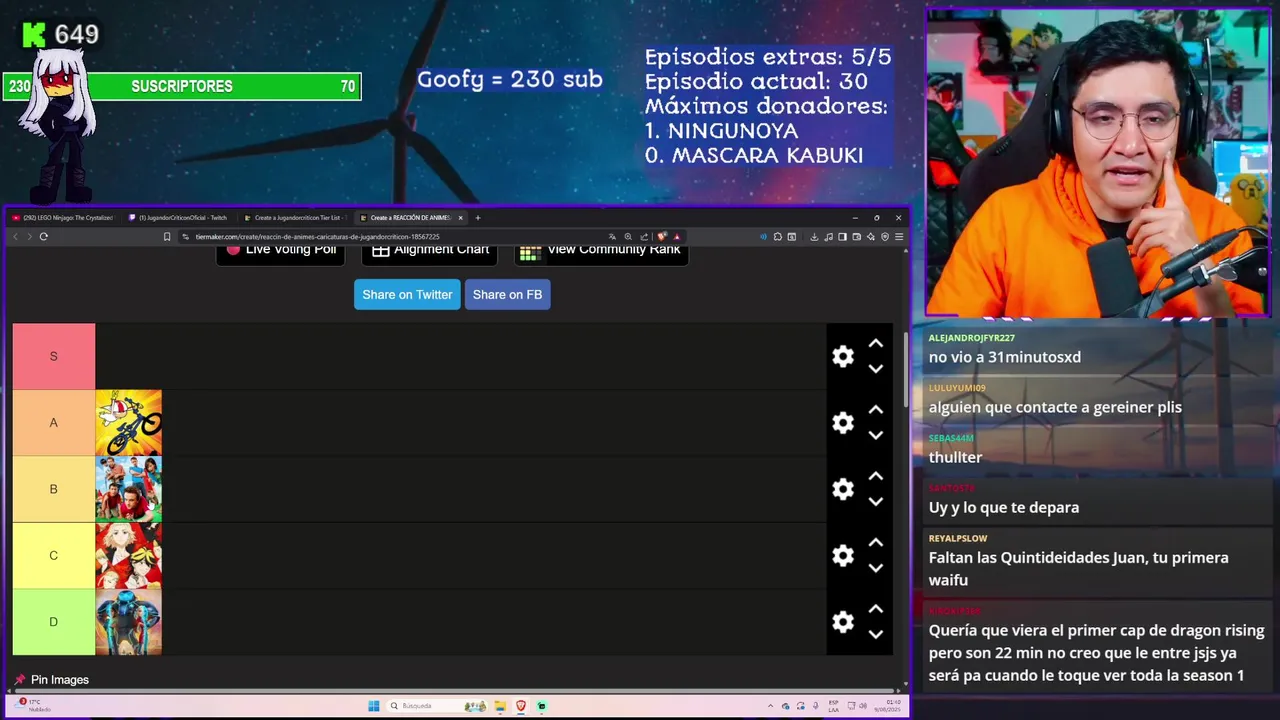The image size is (1280, 720).
Task: Select the bicycle cartoon image in A tier
Action: [x=129, y=423]
